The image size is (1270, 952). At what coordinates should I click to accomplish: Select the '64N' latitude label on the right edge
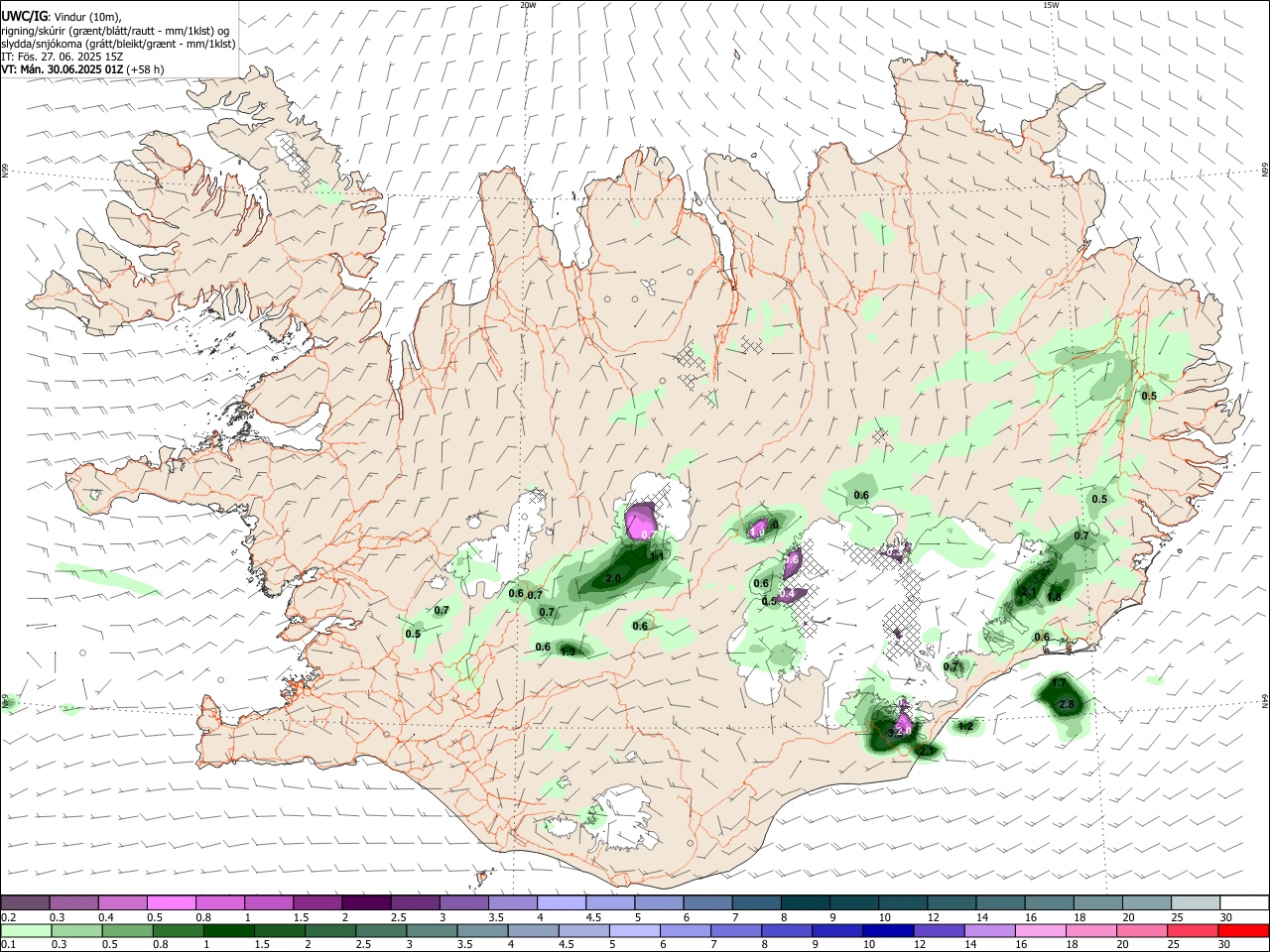1265,701
